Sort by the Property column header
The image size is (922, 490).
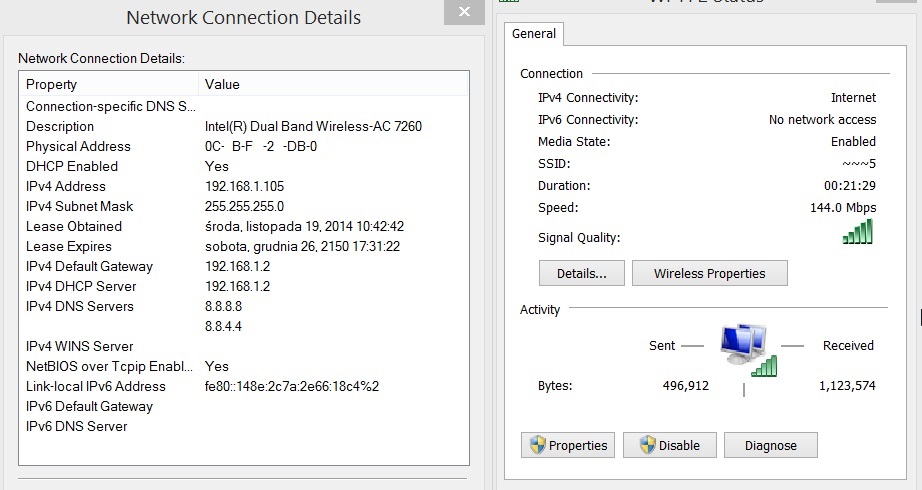(110, 84)
